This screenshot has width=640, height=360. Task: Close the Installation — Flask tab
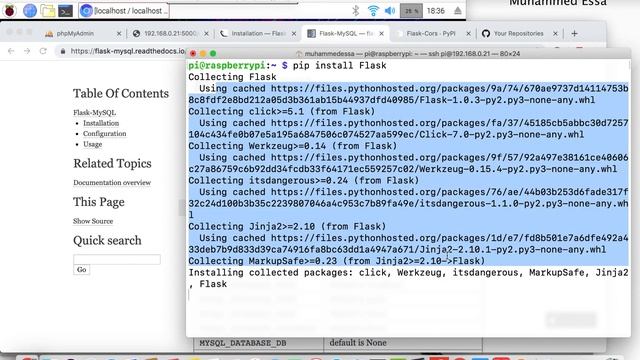[x=294, y=33]
